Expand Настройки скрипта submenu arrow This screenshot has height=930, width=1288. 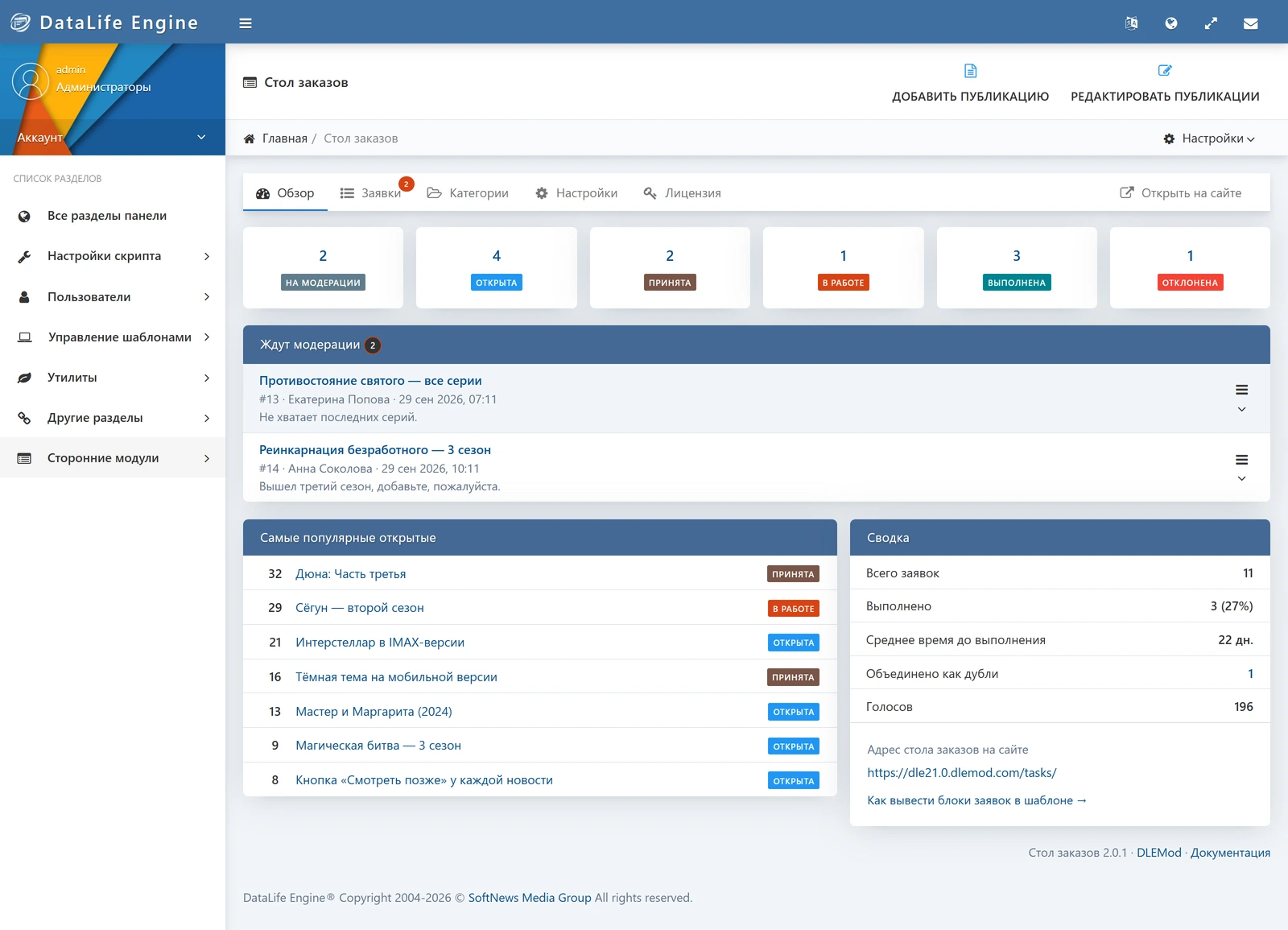(207, 256)
